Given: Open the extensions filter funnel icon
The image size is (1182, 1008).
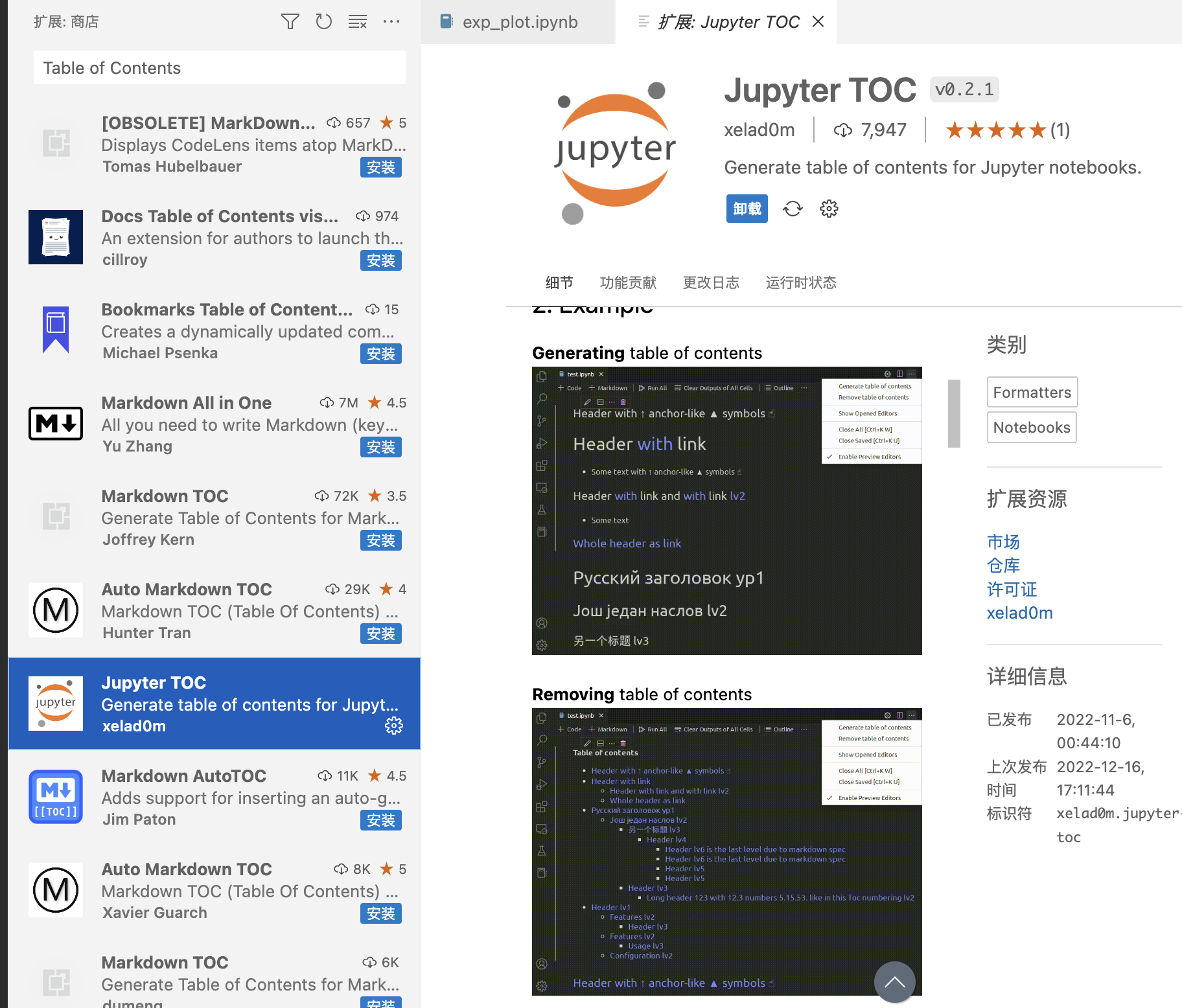Looking at the screenshot, I should pos(290,21).
